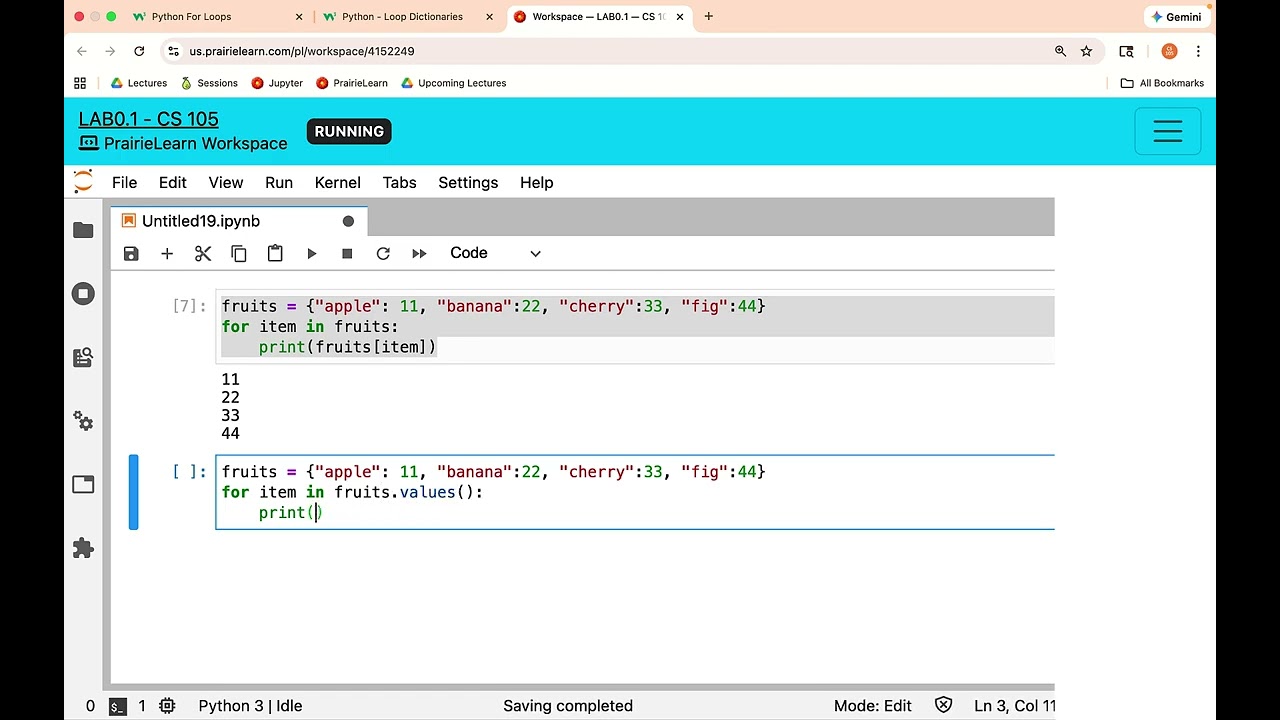Image resolution: width=1280 pixels, height=720 pixels.
Task: Open a new browser tab
Action: pyautogui.click(x=708, y=16)
